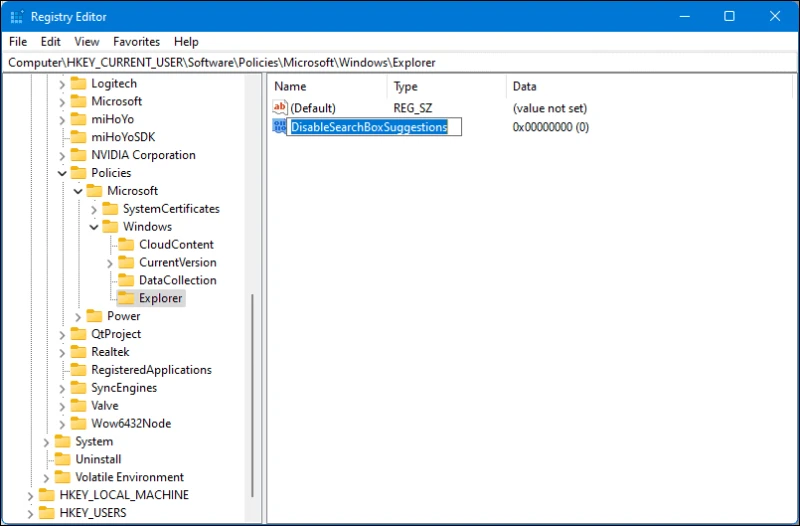Open the Help menu
The height and width of the screenshot is (526, 800).
coord(186,42)
